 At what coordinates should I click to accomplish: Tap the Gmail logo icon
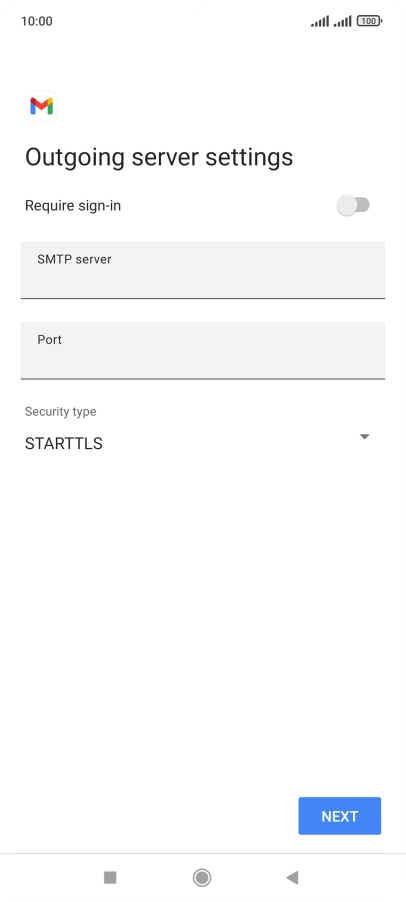click(x=41, y=106)
